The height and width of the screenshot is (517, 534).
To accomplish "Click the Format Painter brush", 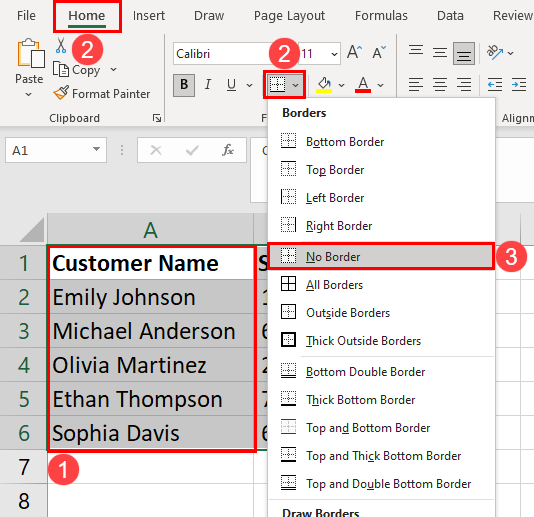I will [x=61, y=93].
